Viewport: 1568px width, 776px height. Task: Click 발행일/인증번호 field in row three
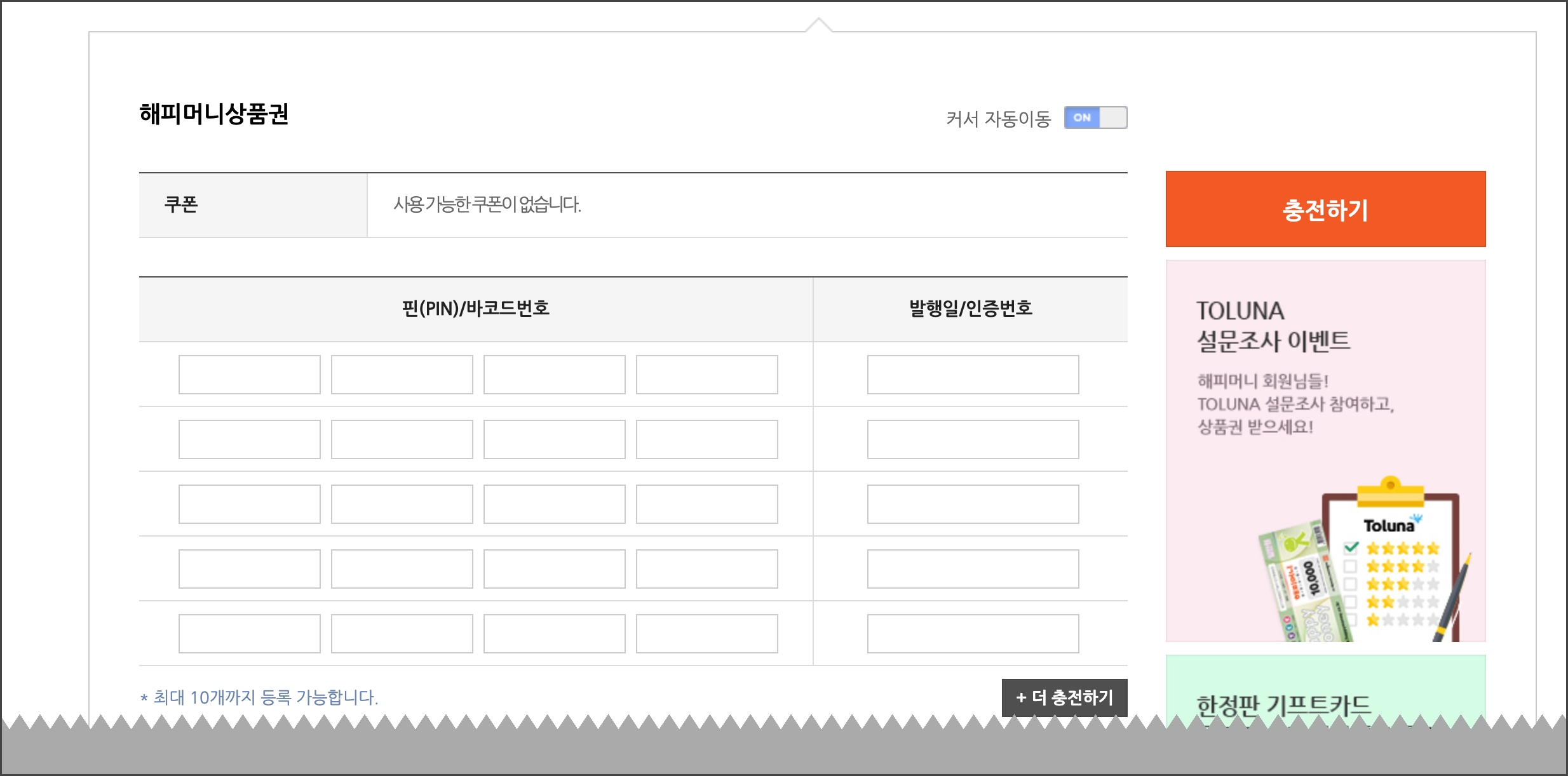[x=973, y=504]
